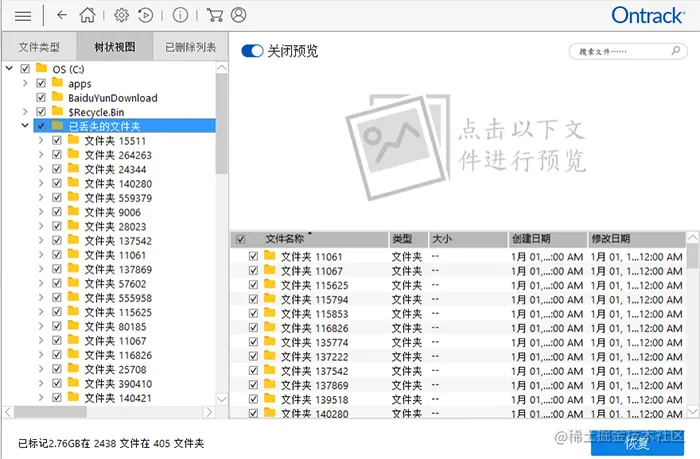
Task: Expand 文件夹 140280 in tree
Action: click(41, 183)
